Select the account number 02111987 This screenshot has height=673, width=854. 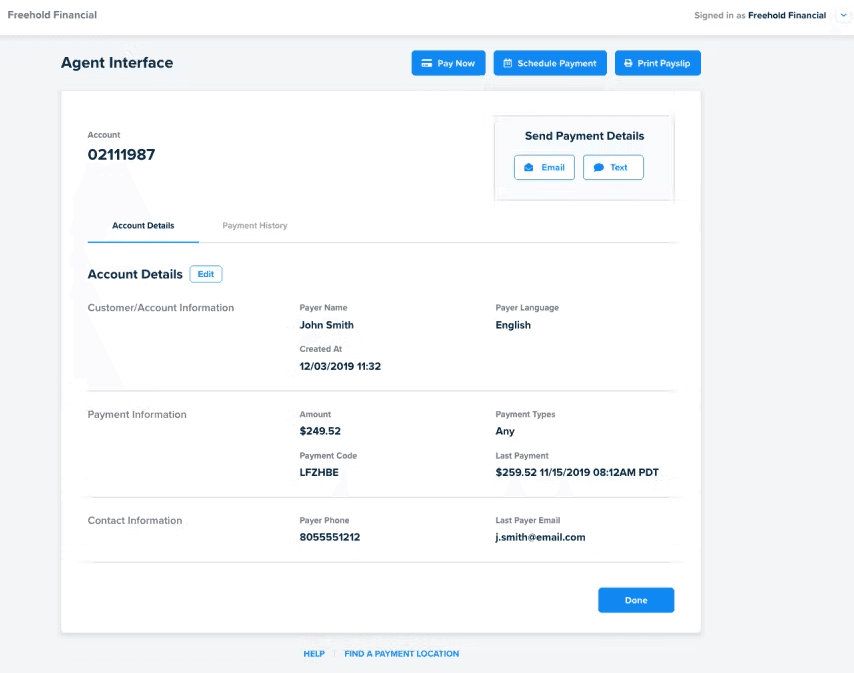coord(121,155)
